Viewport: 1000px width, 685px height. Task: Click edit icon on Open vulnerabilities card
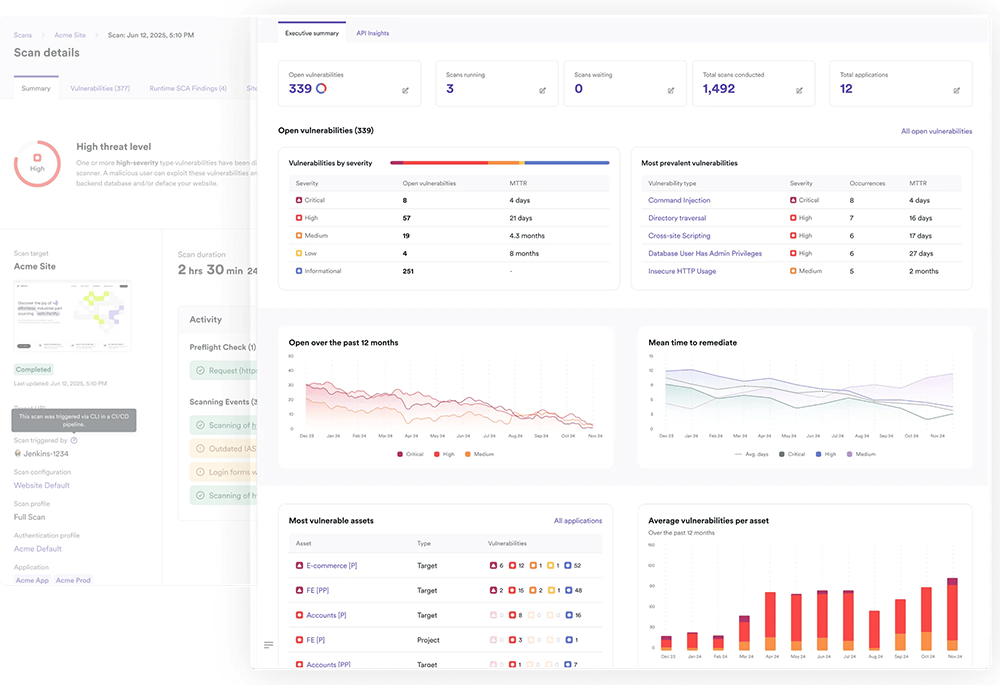[x=405, y=90]
